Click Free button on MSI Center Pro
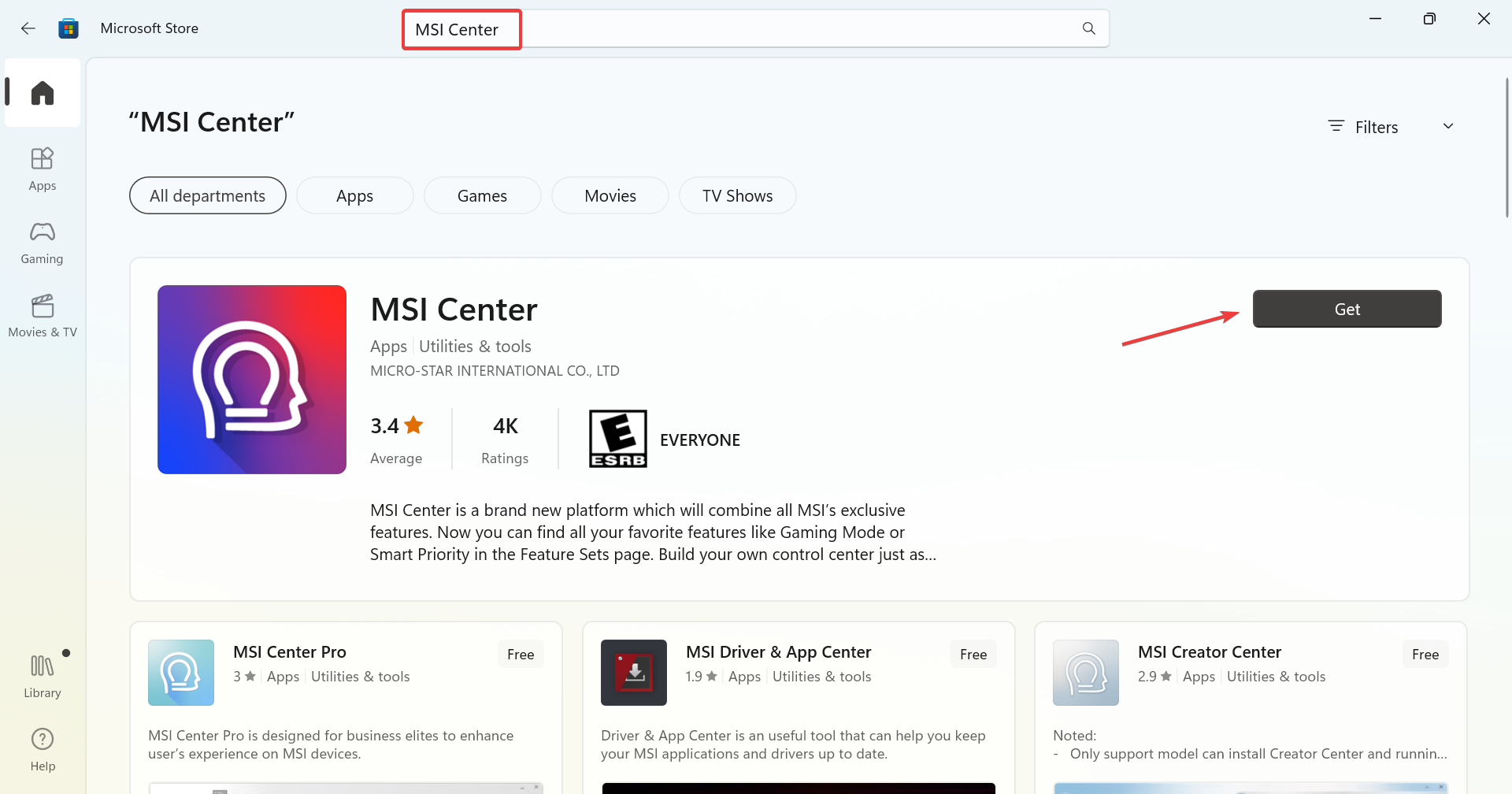1512x794 pixels. (521, 654)
